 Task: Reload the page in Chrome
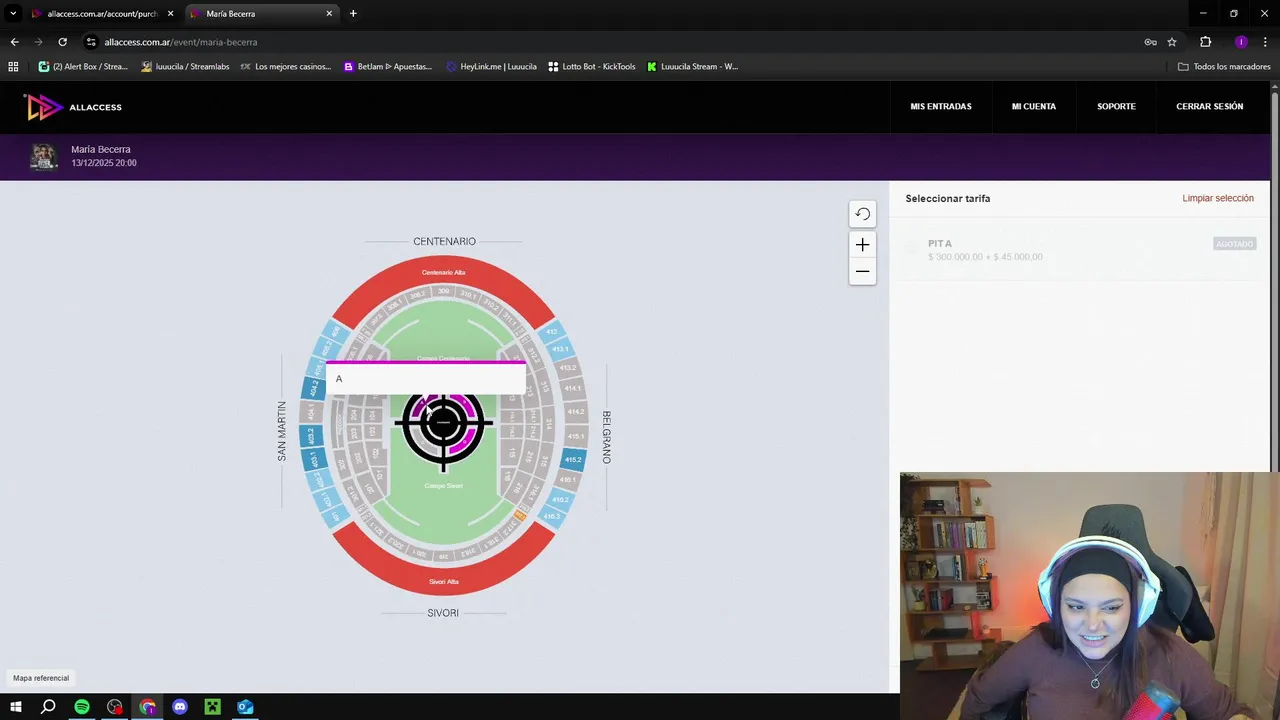tap(62, 42)
